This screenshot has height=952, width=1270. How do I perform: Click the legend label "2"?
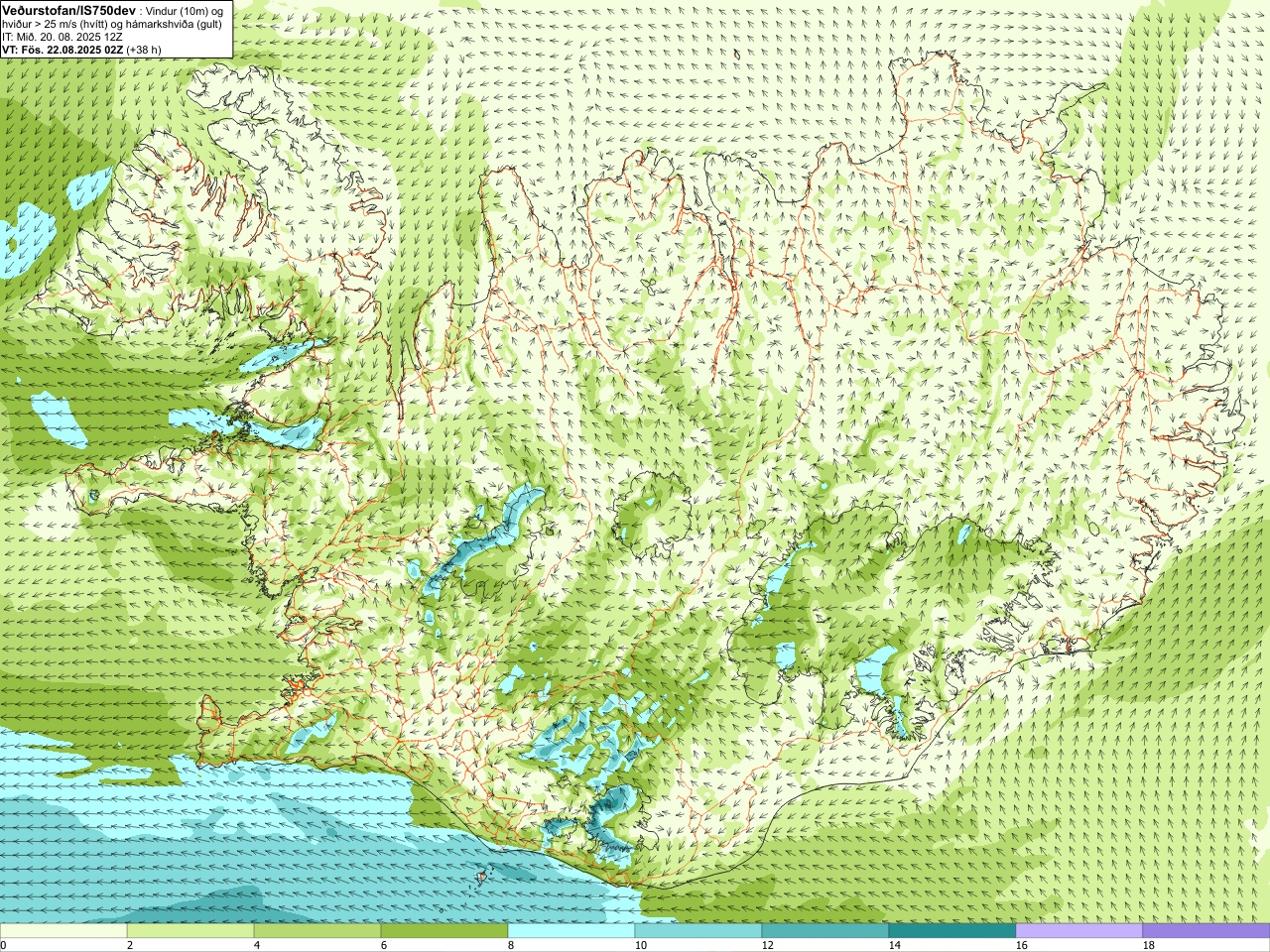pos(130,945)
